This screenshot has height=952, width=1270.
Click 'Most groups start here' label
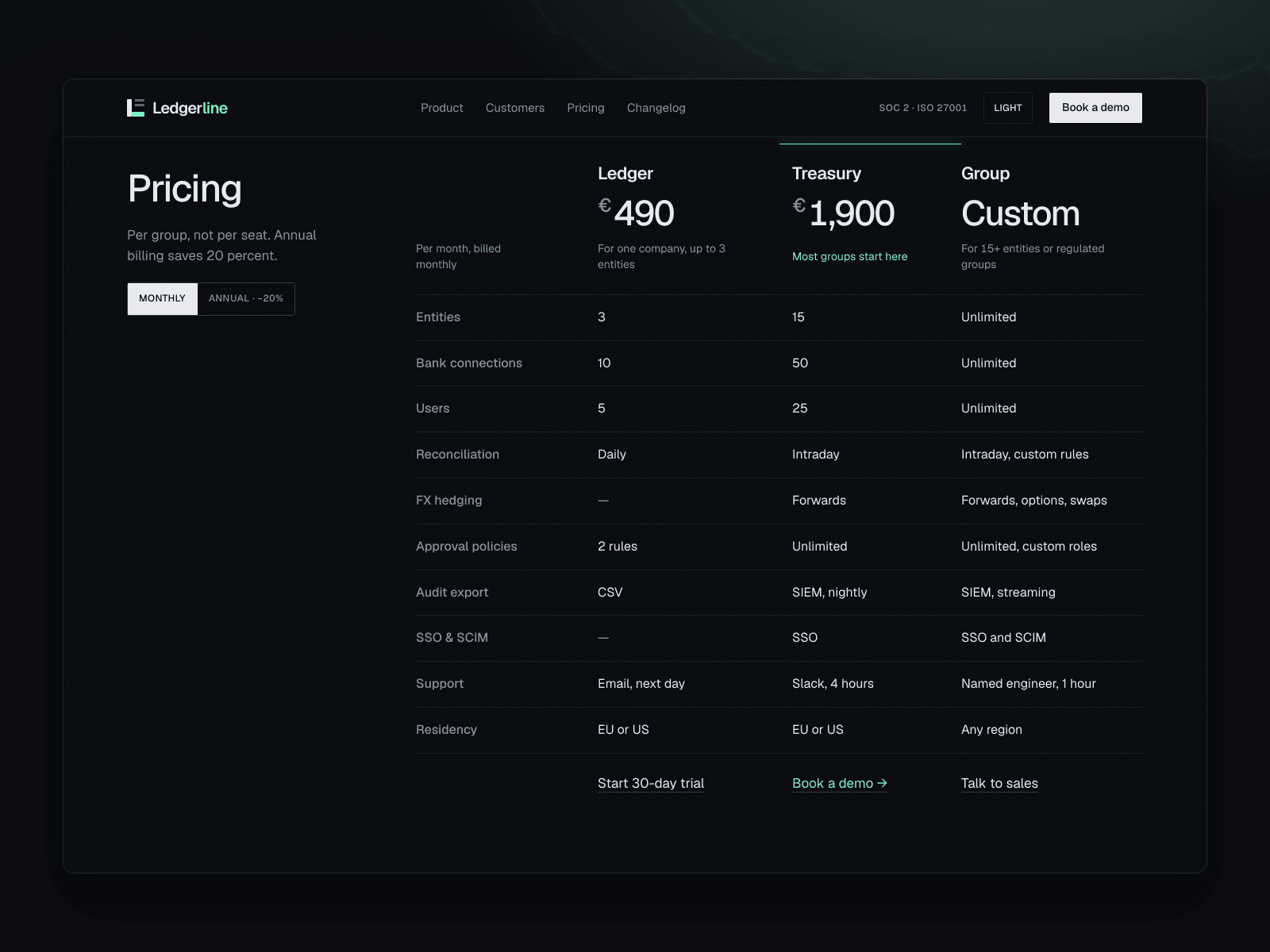[849, 256]
